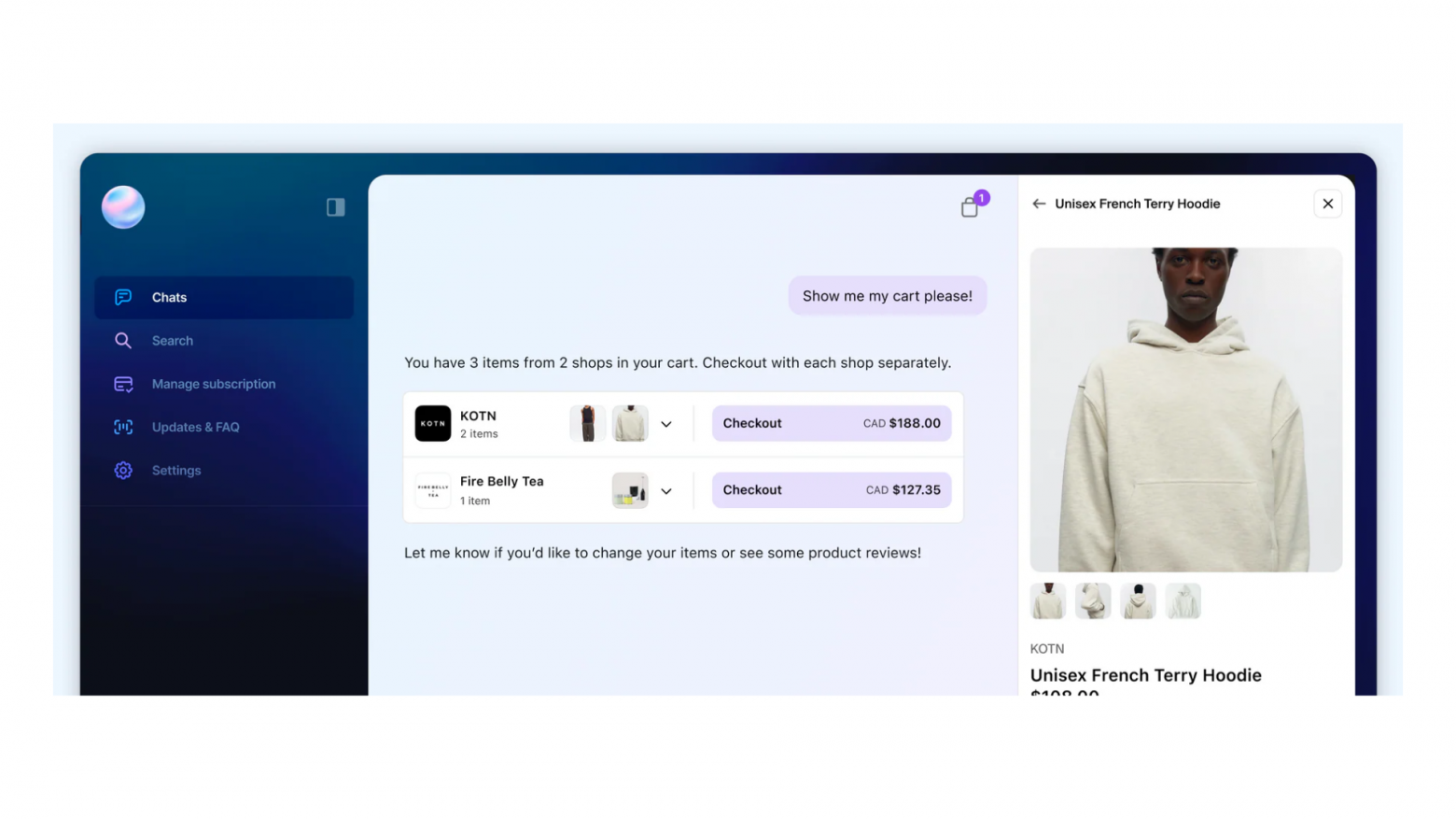Click the Fire Belly Tea shop logo
The width and height of the screenshot is (1456, 819).
432,489
